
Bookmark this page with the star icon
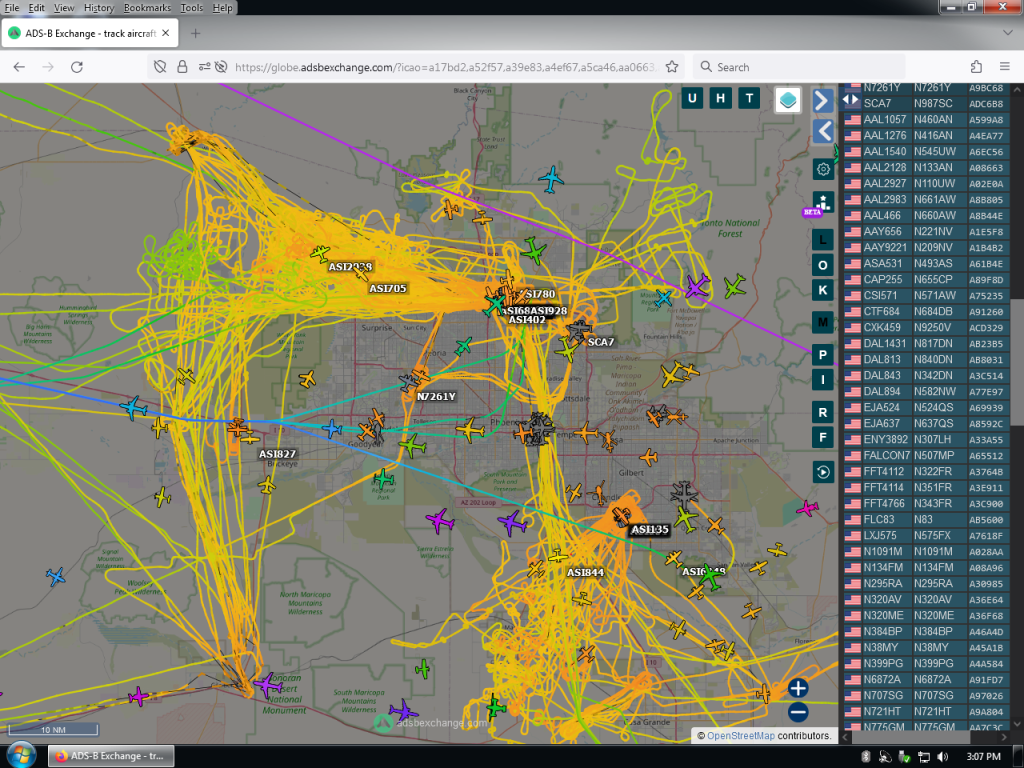(671, 67)
